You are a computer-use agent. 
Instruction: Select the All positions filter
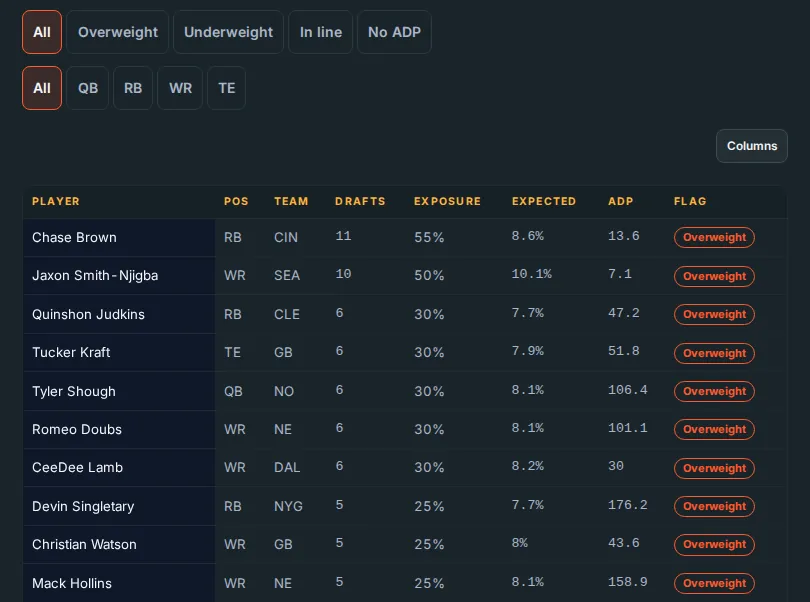pyautogui.click(x=42, y=88)
